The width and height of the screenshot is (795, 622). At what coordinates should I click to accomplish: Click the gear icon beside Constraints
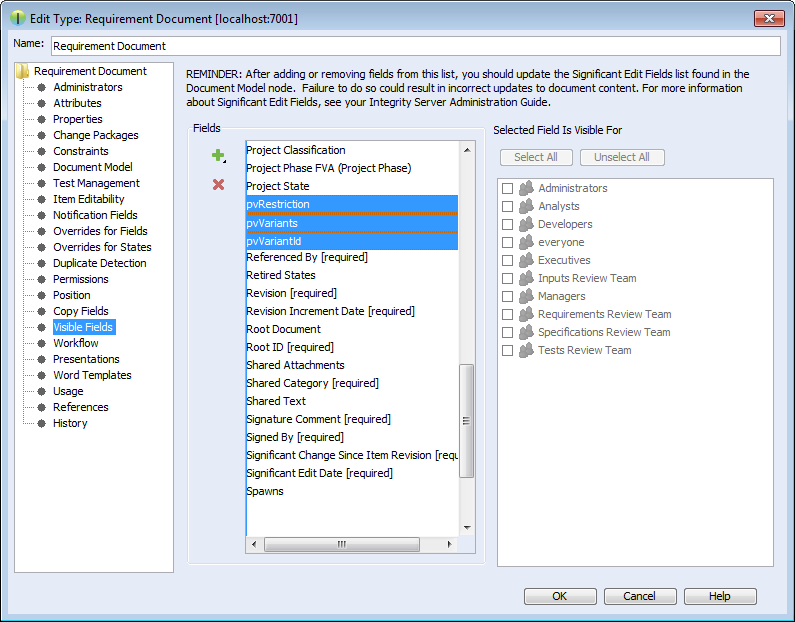coord(42,151)
